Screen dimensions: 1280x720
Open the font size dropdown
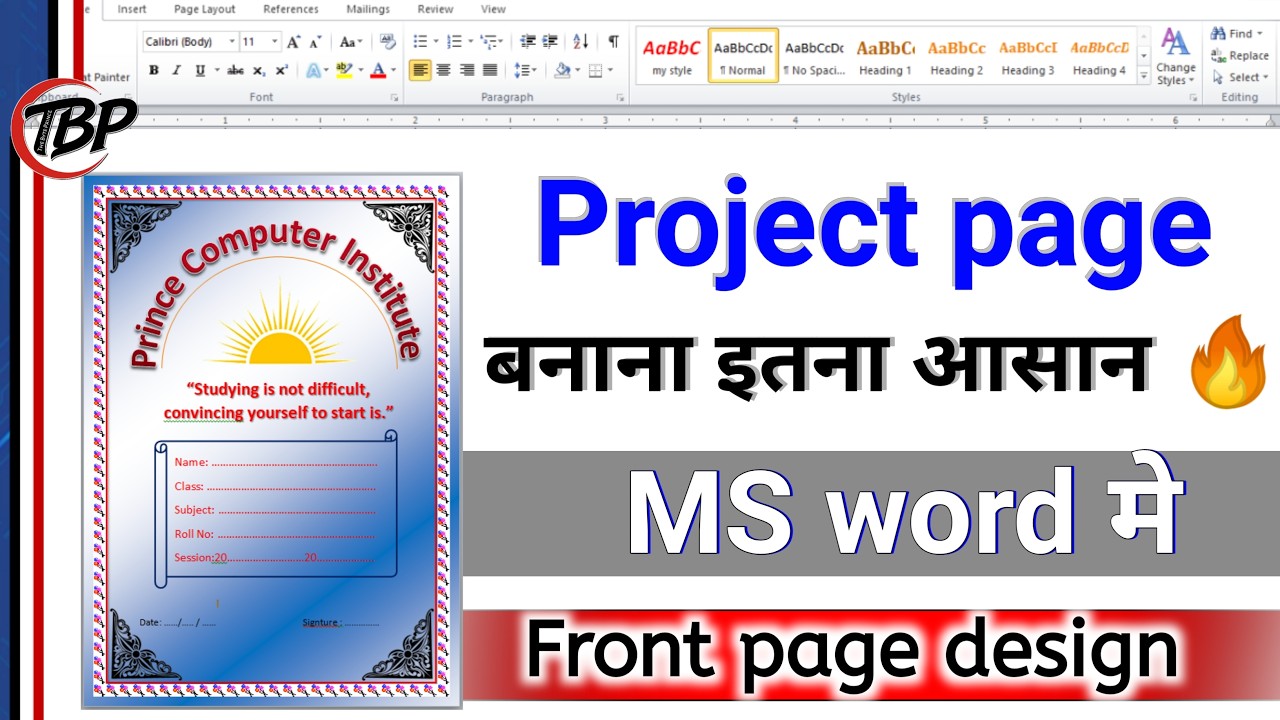(x=275, y=42)
